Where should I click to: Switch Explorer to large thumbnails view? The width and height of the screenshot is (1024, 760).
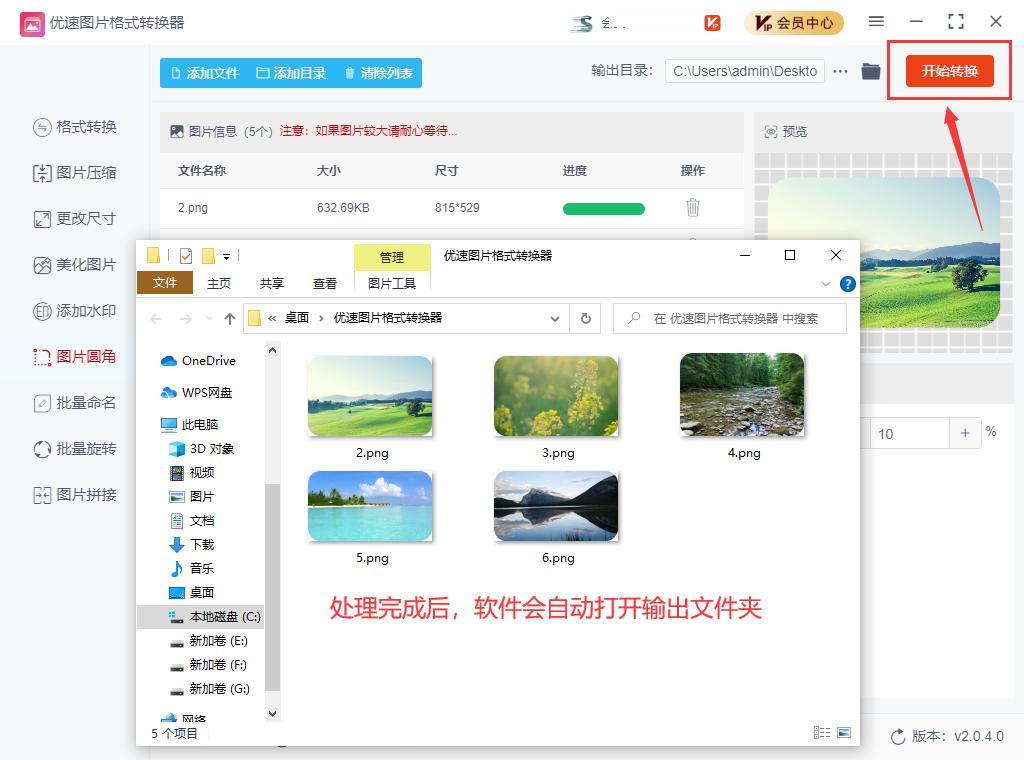[x=844, y=733]
